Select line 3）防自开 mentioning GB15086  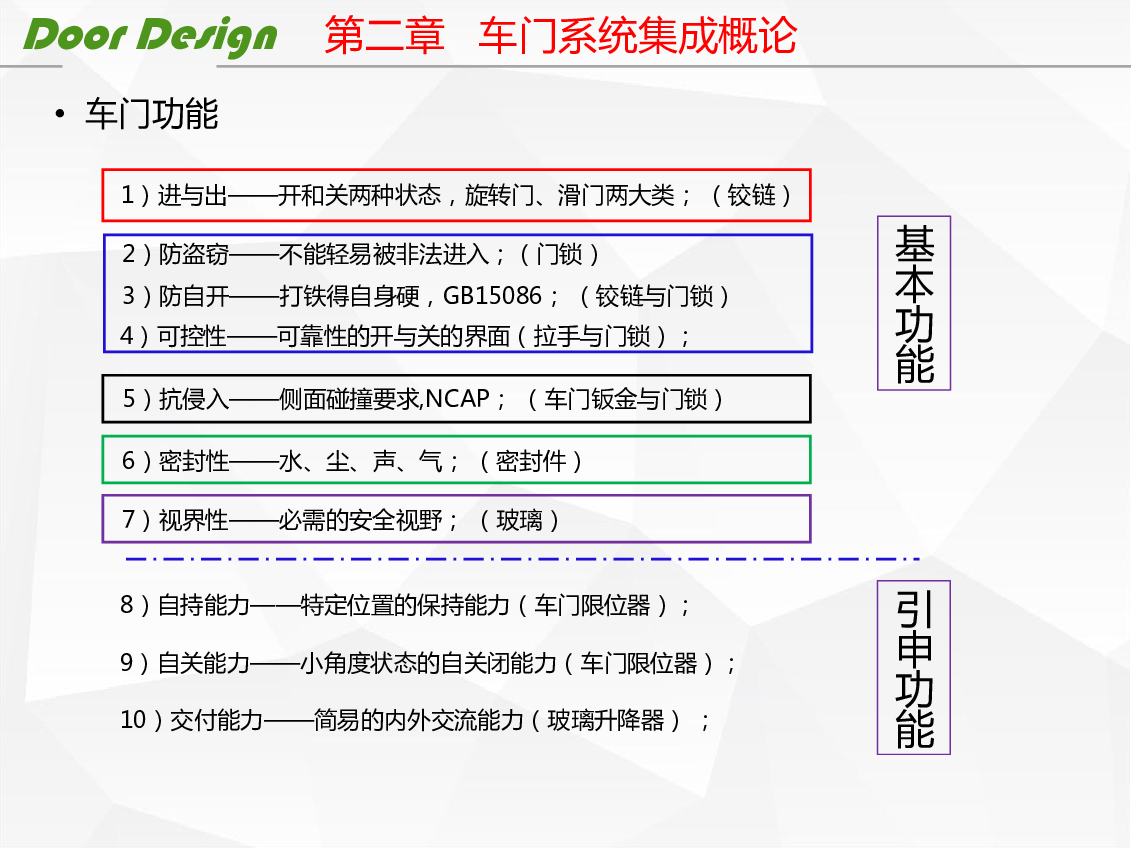tap(425, 296)
